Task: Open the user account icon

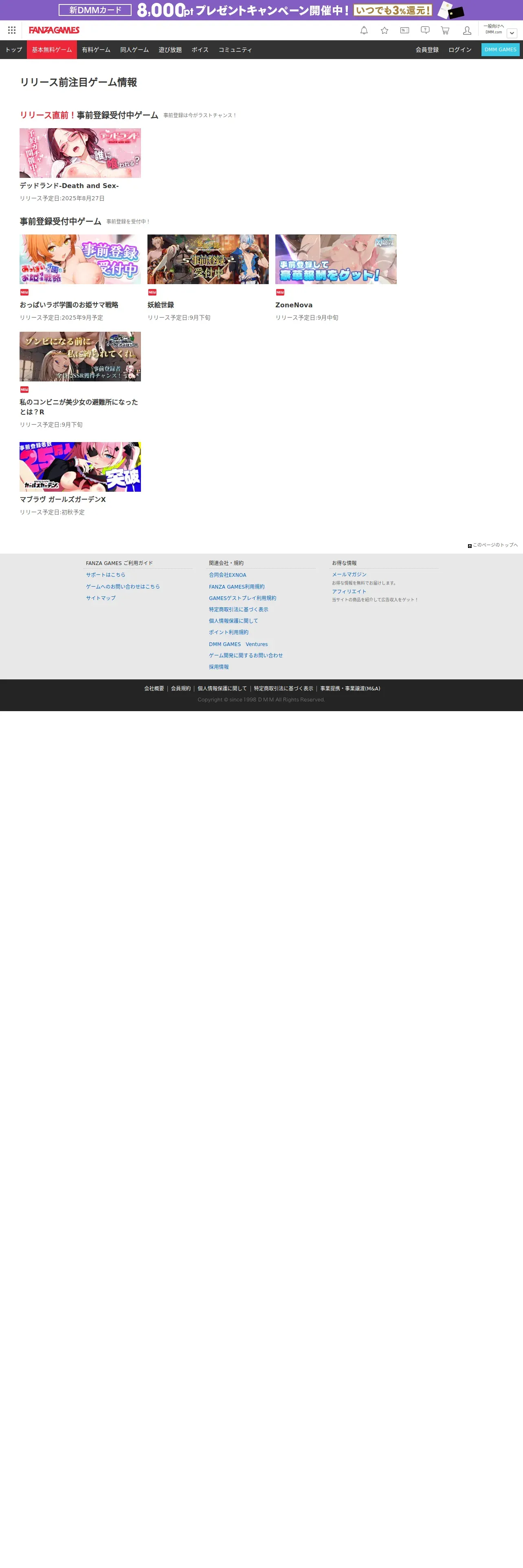Action: [467, 31]
